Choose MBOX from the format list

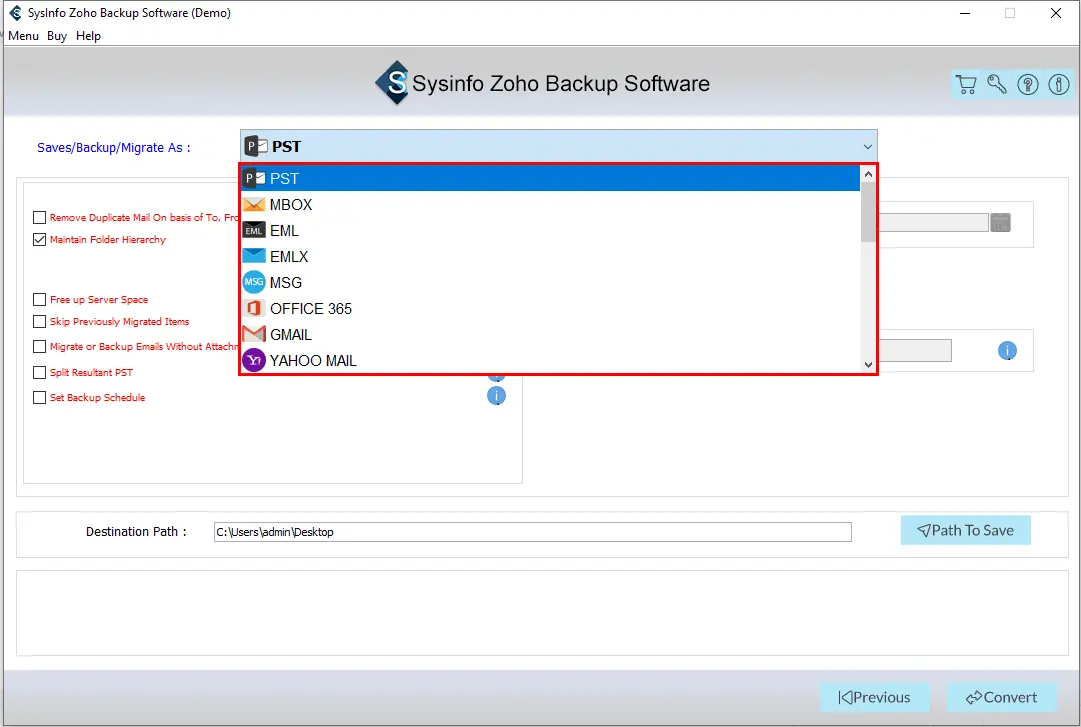550,205
